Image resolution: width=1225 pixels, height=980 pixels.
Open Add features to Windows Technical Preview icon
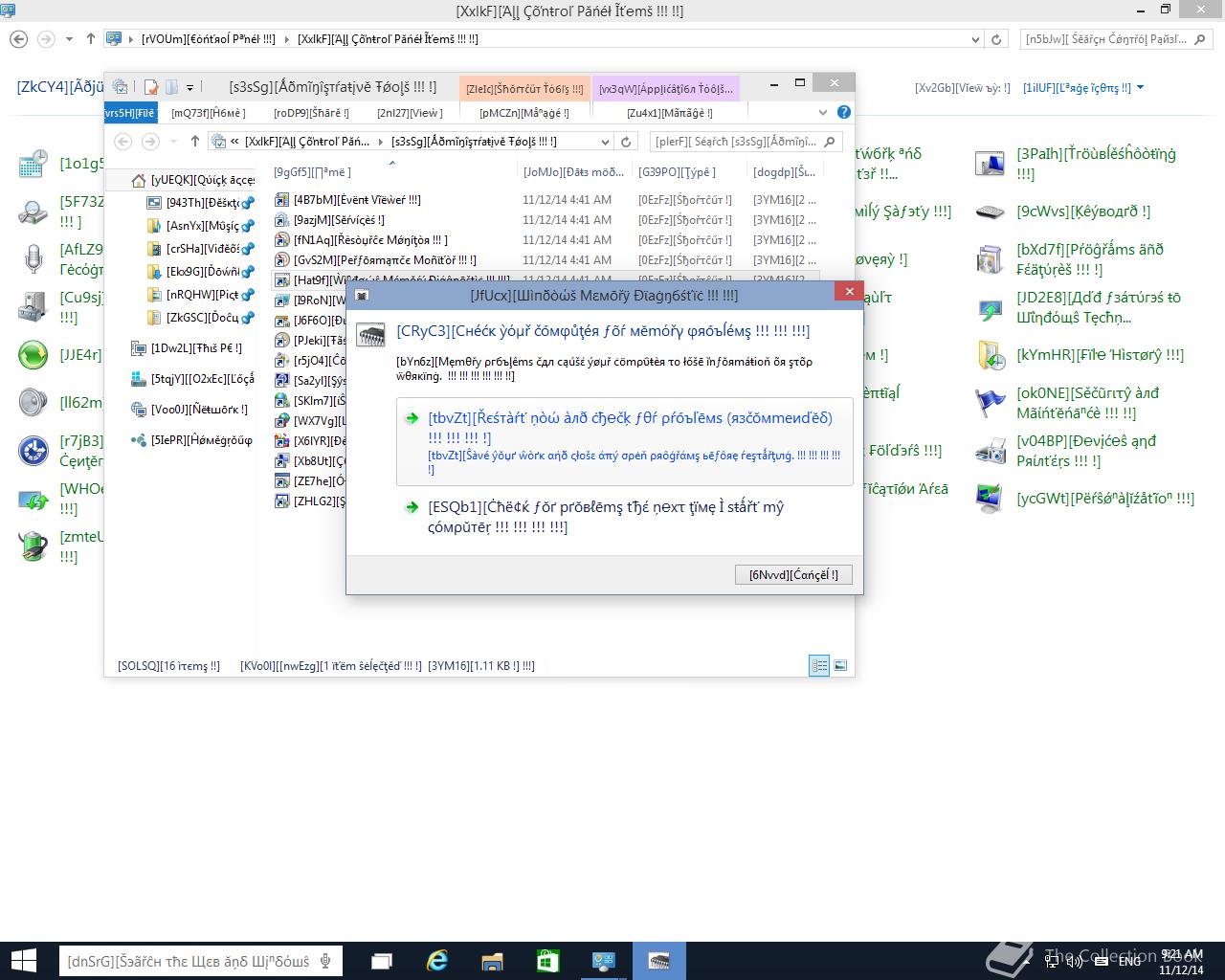[x=990, y=307]
